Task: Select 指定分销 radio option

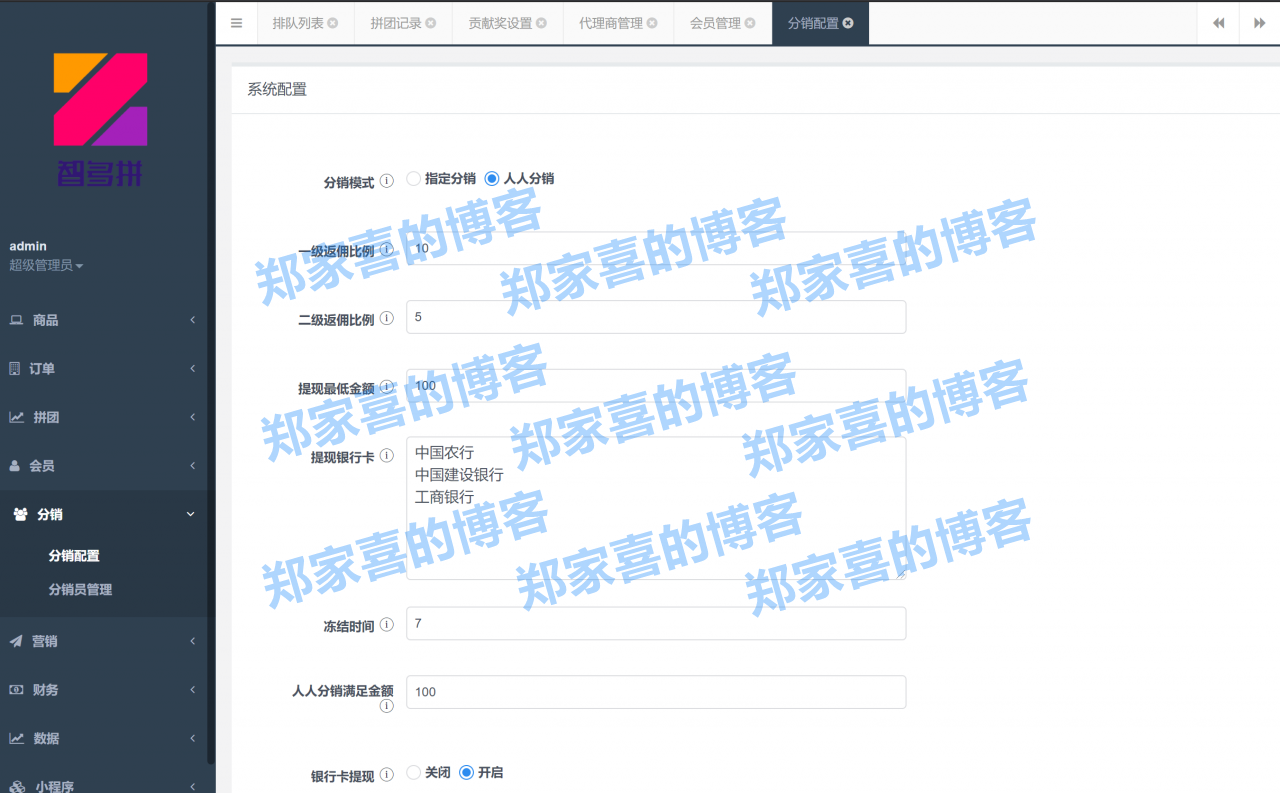Action: pyautogui.click(x=414, y=179)
